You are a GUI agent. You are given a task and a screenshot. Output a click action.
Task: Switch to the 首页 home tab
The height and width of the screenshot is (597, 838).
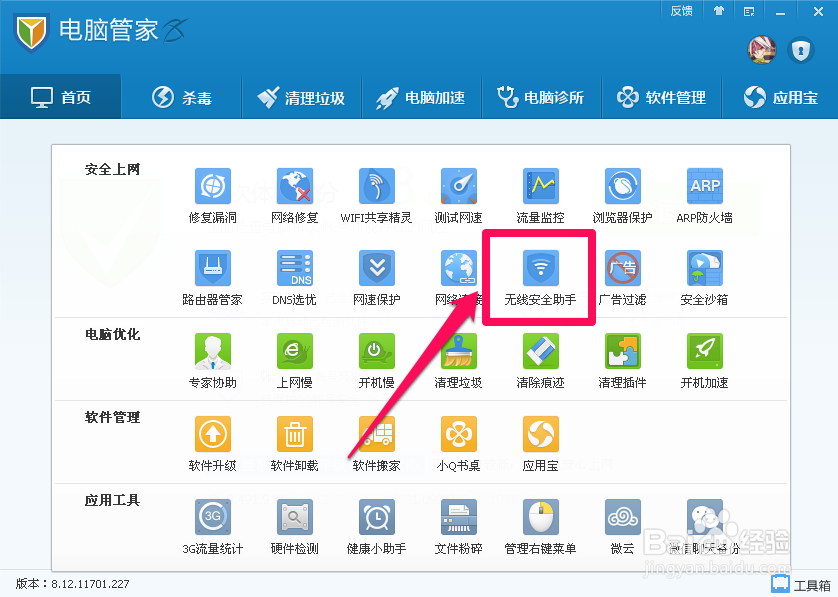[61, 97]
